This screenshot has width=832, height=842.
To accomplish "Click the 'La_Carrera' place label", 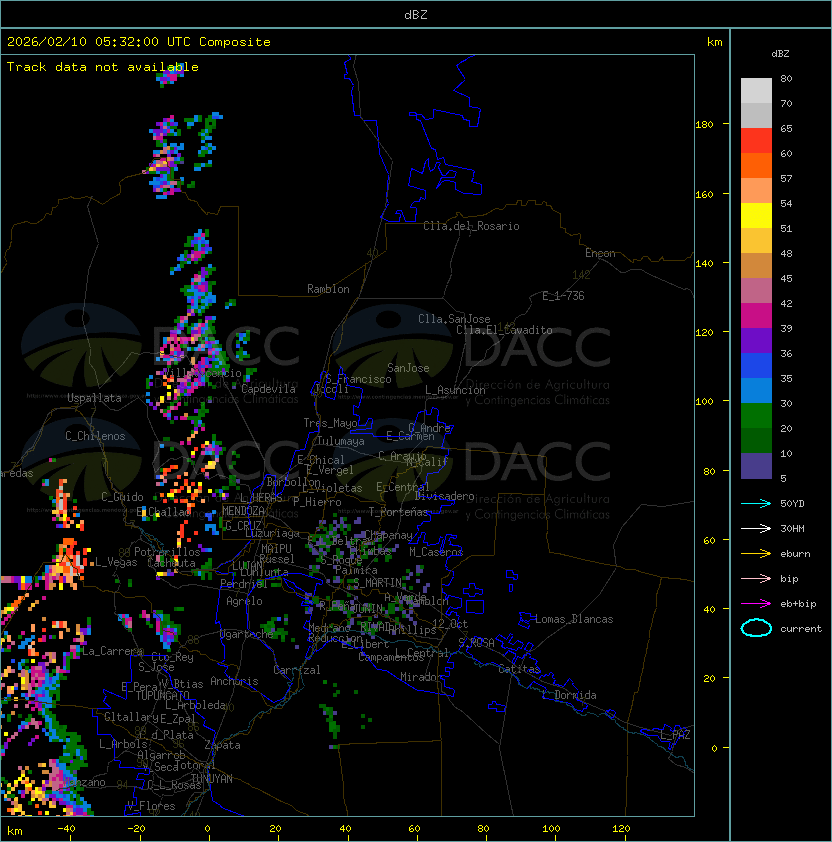I will tap(112, 651).
